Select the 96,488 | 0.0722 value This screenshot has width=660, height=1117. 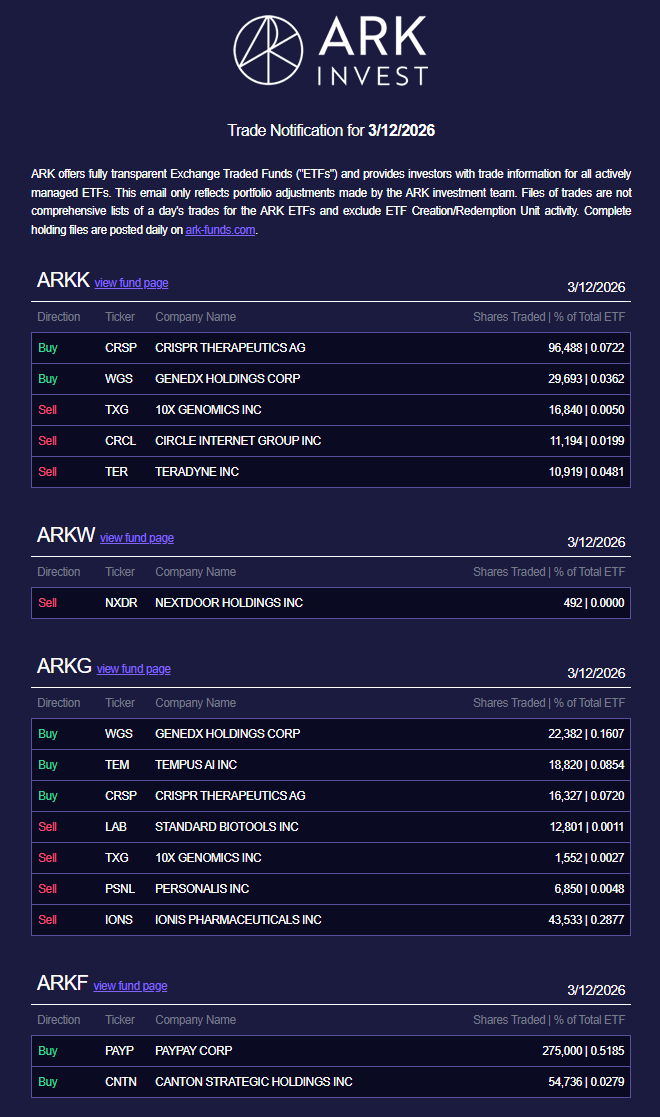(586, 348)
